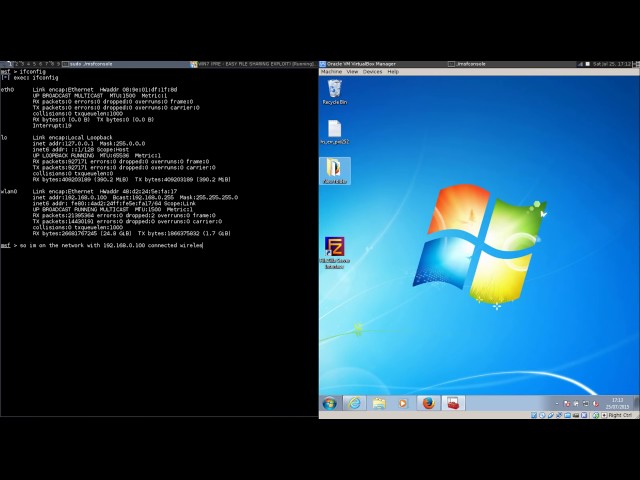Screen dimensions: 640x480
Task: Open the red toolbox app in taskbar
Action: (453, 403)
